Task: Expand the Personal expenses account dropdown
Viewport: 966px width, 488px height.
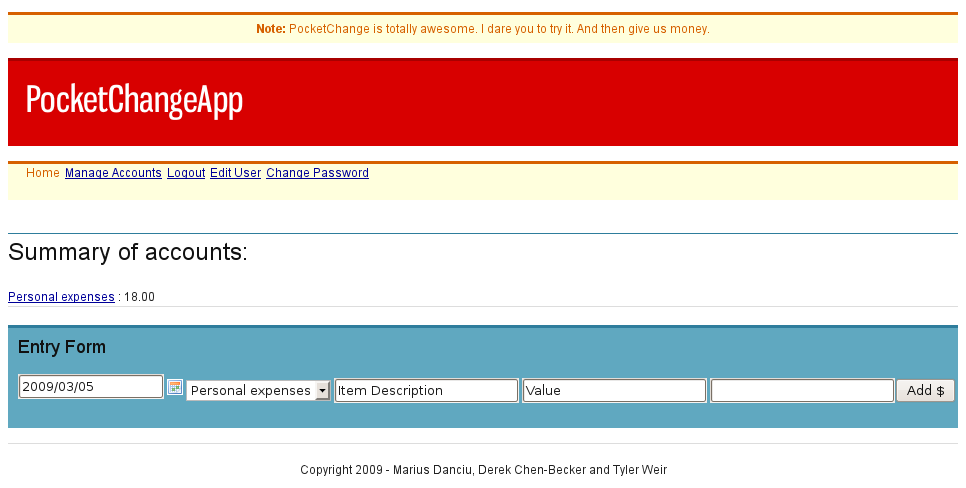Action: point(258,391)
